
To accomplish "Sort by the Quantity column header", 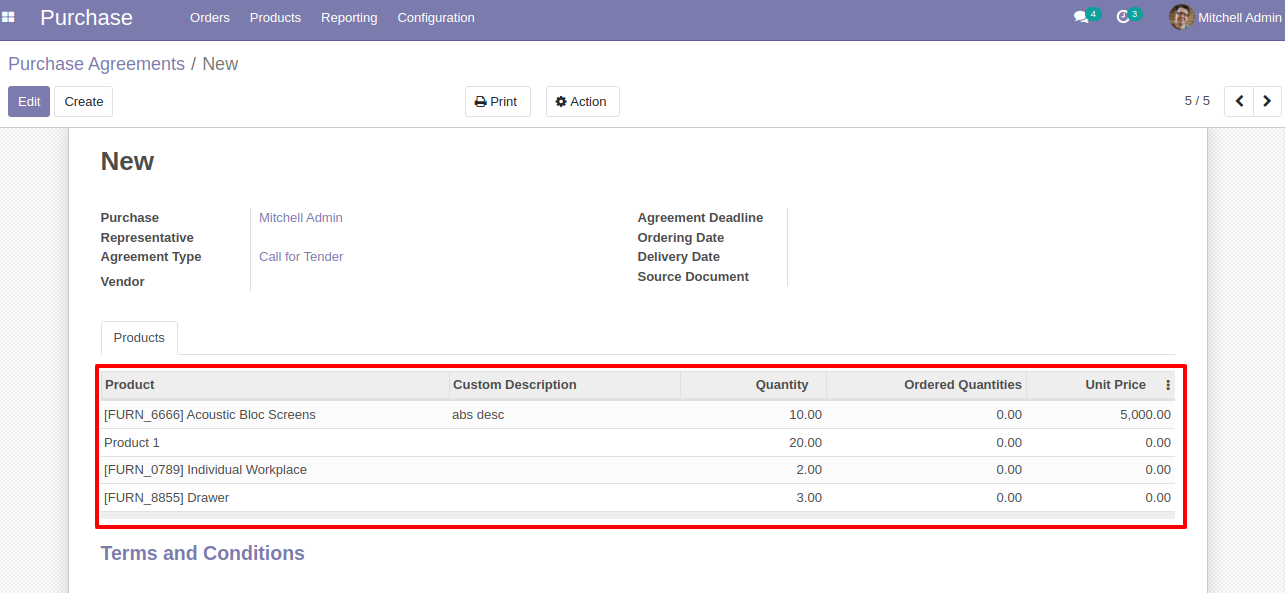I will 781,385.
